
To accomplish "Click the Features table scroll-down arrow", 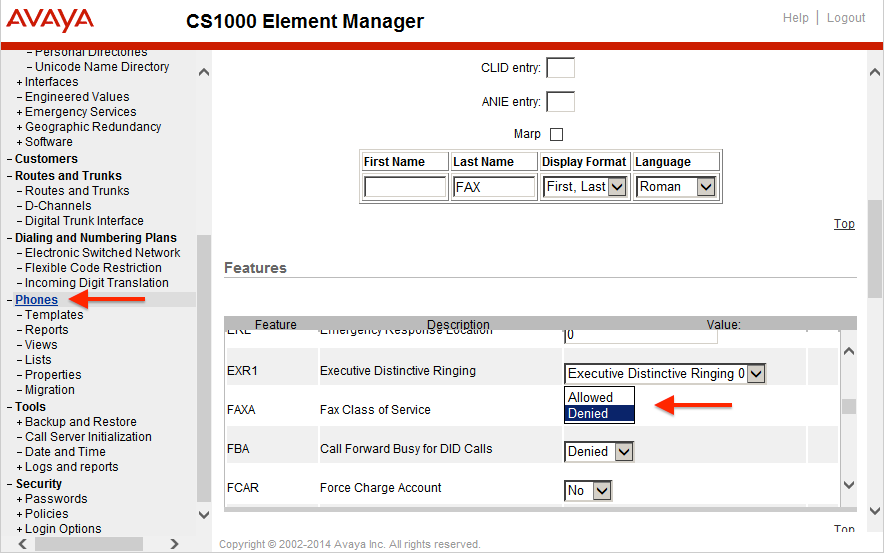I will [849, 484].
